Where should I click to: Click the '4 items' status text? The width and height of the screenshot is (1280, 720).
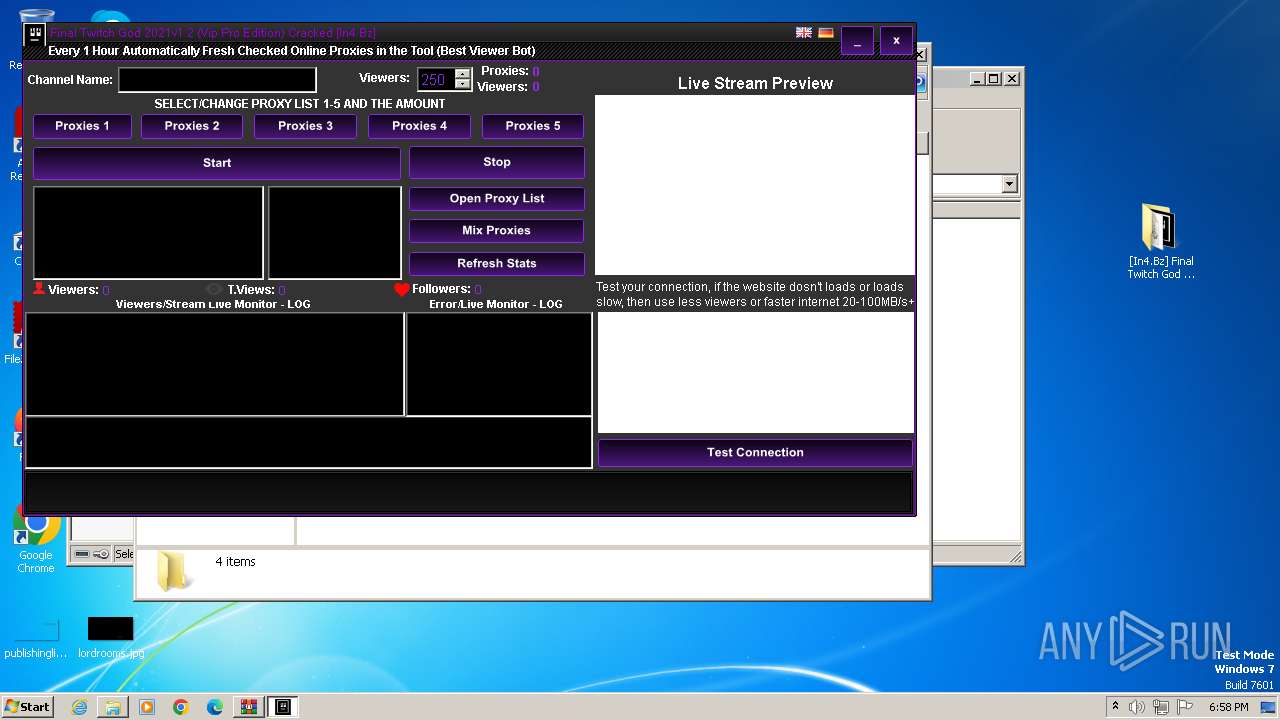point(236,562)
